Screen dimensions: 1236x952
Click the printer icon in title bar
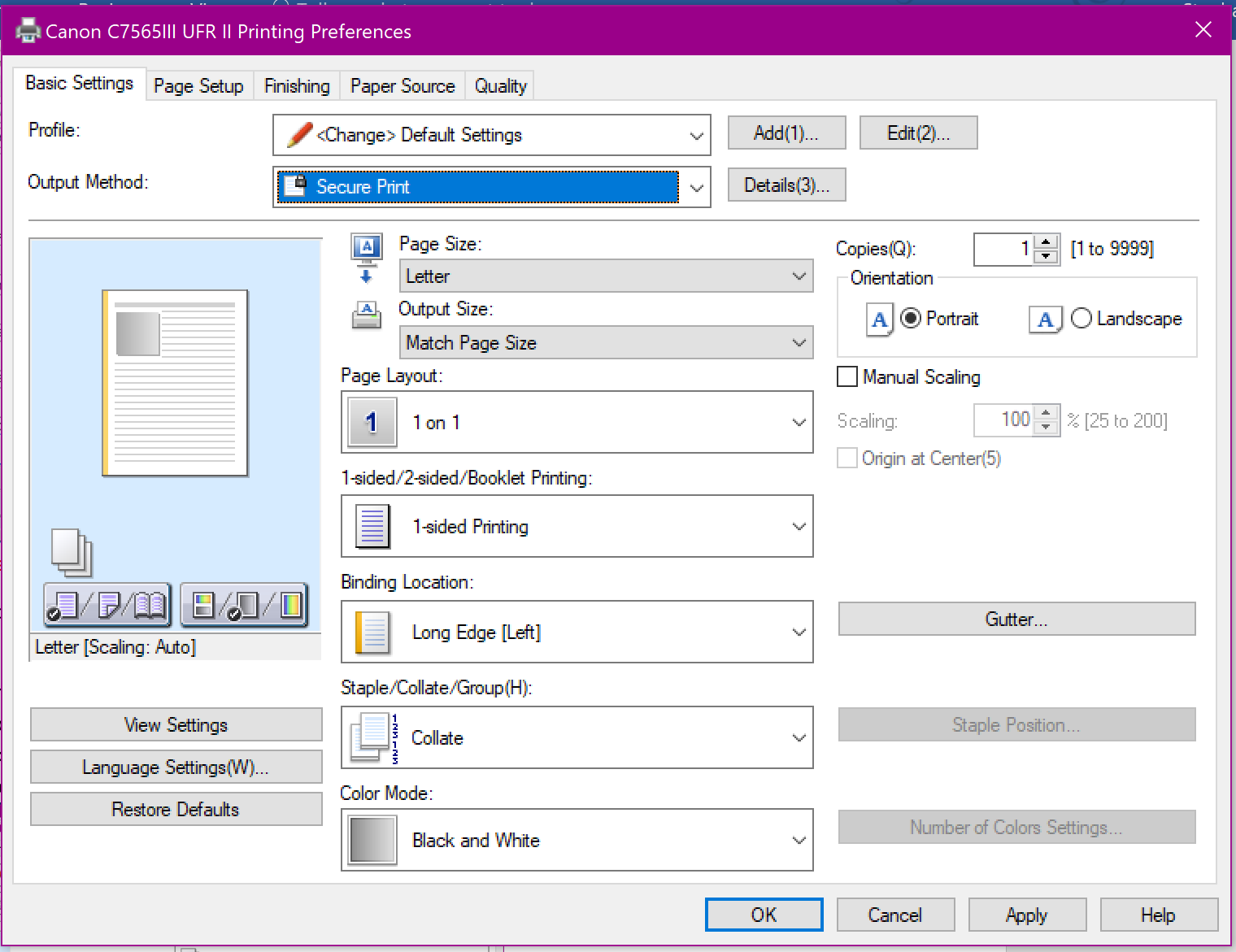pos(28,31)
